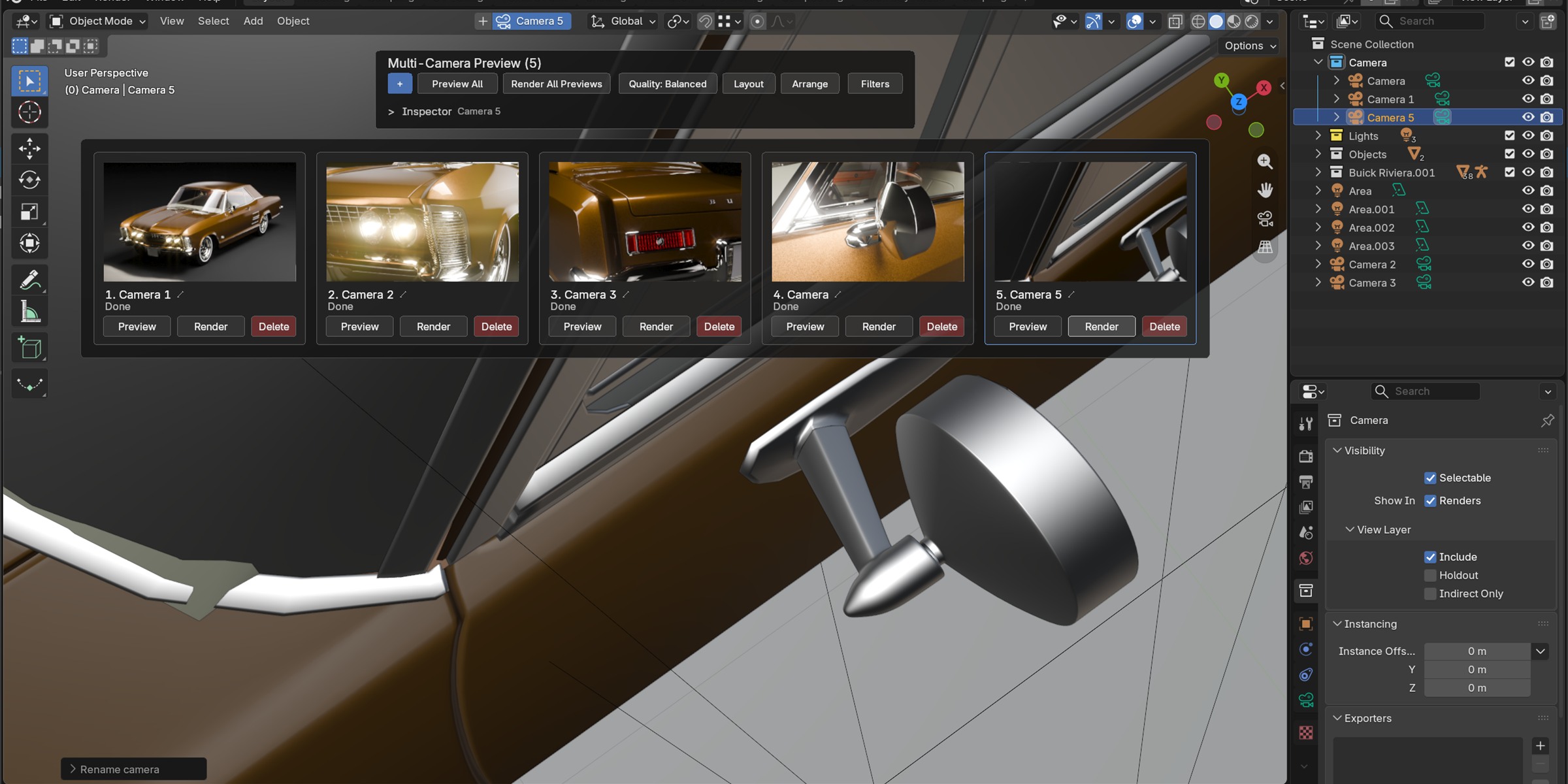Screen dimensions: 1568x784
Task: Toggle the Renders checkbox
Action: click(1430, 501)
